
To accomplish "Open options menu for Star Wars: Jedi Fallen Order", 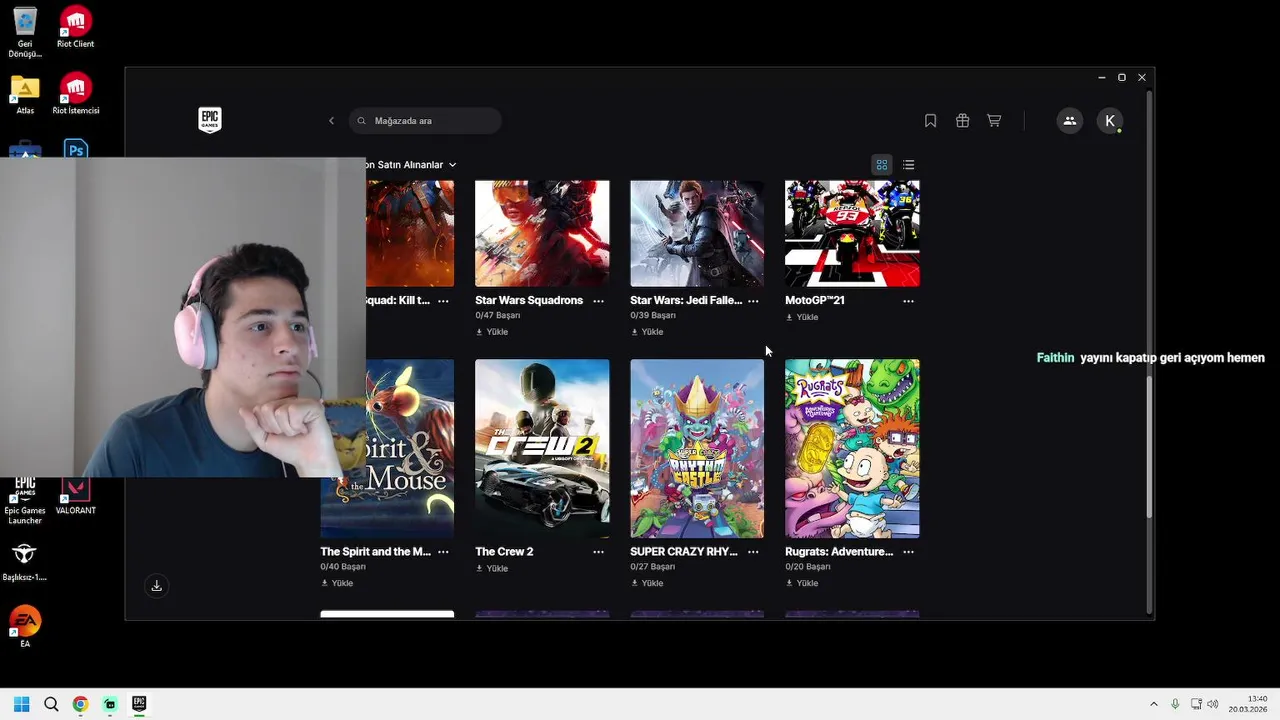I will (753, 301).
